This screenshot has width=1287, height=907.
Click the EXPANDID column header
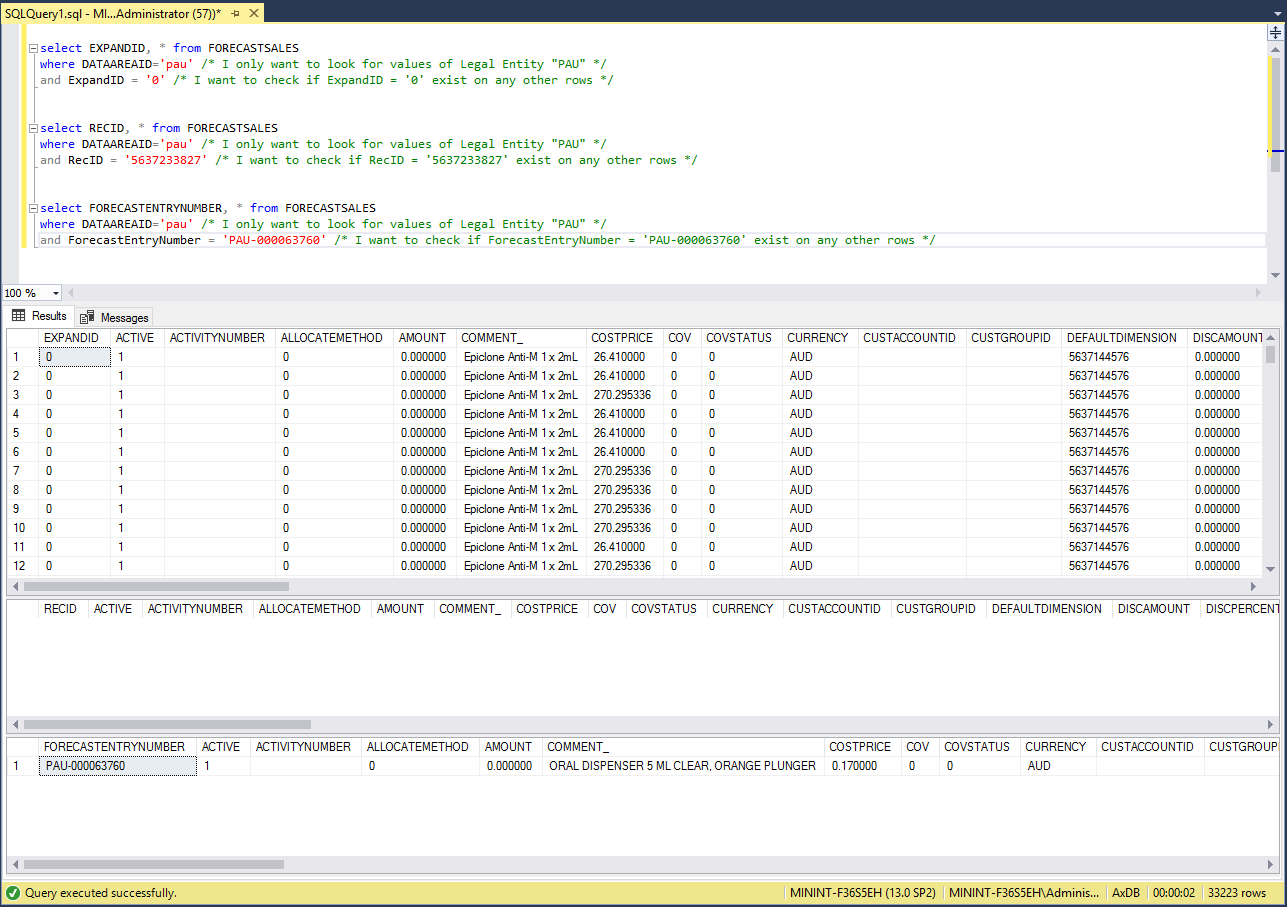tap(74, 338)
